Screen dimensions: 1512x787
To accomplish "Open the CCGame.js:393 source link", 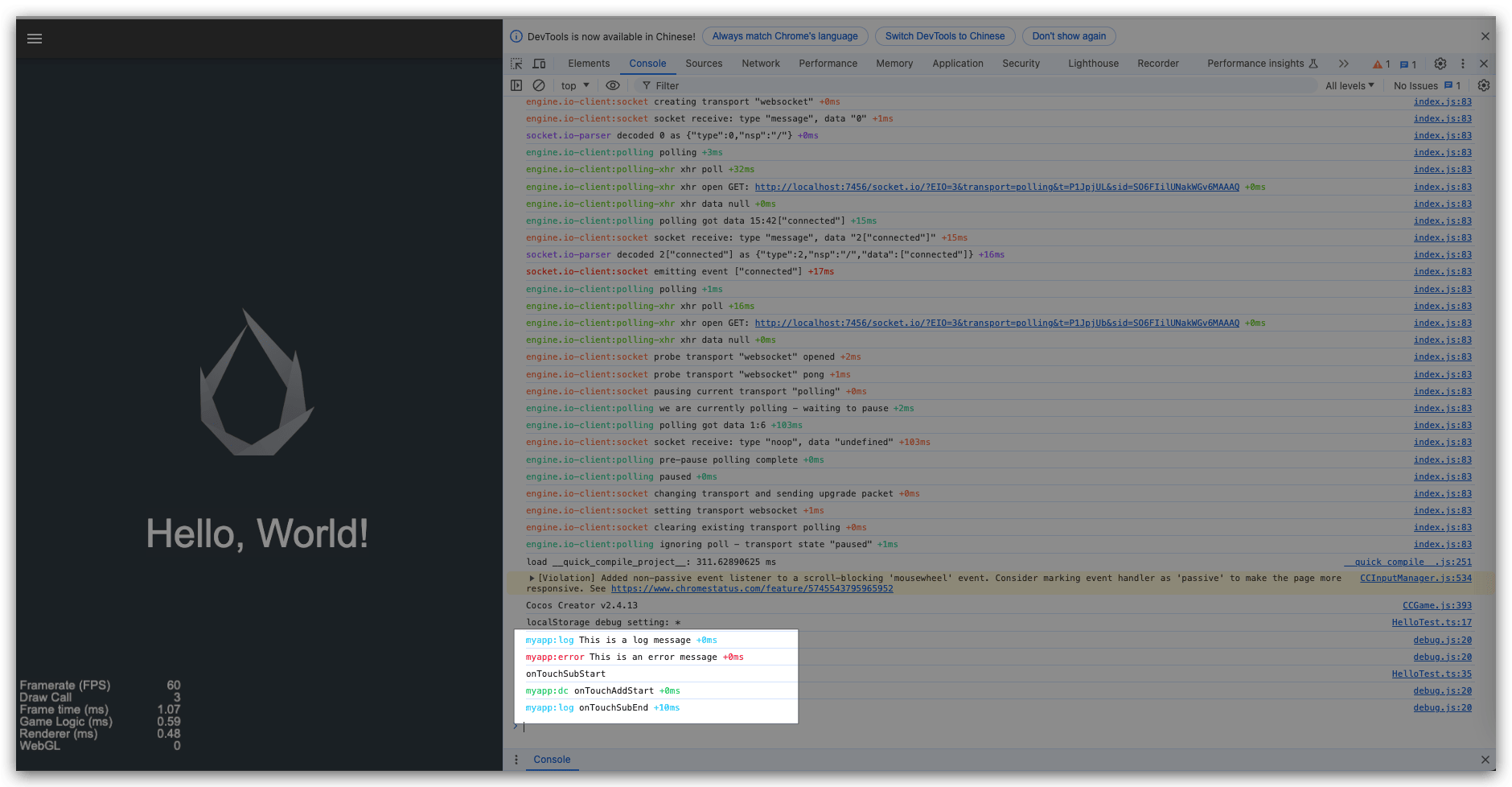I will pos(1437,605).
